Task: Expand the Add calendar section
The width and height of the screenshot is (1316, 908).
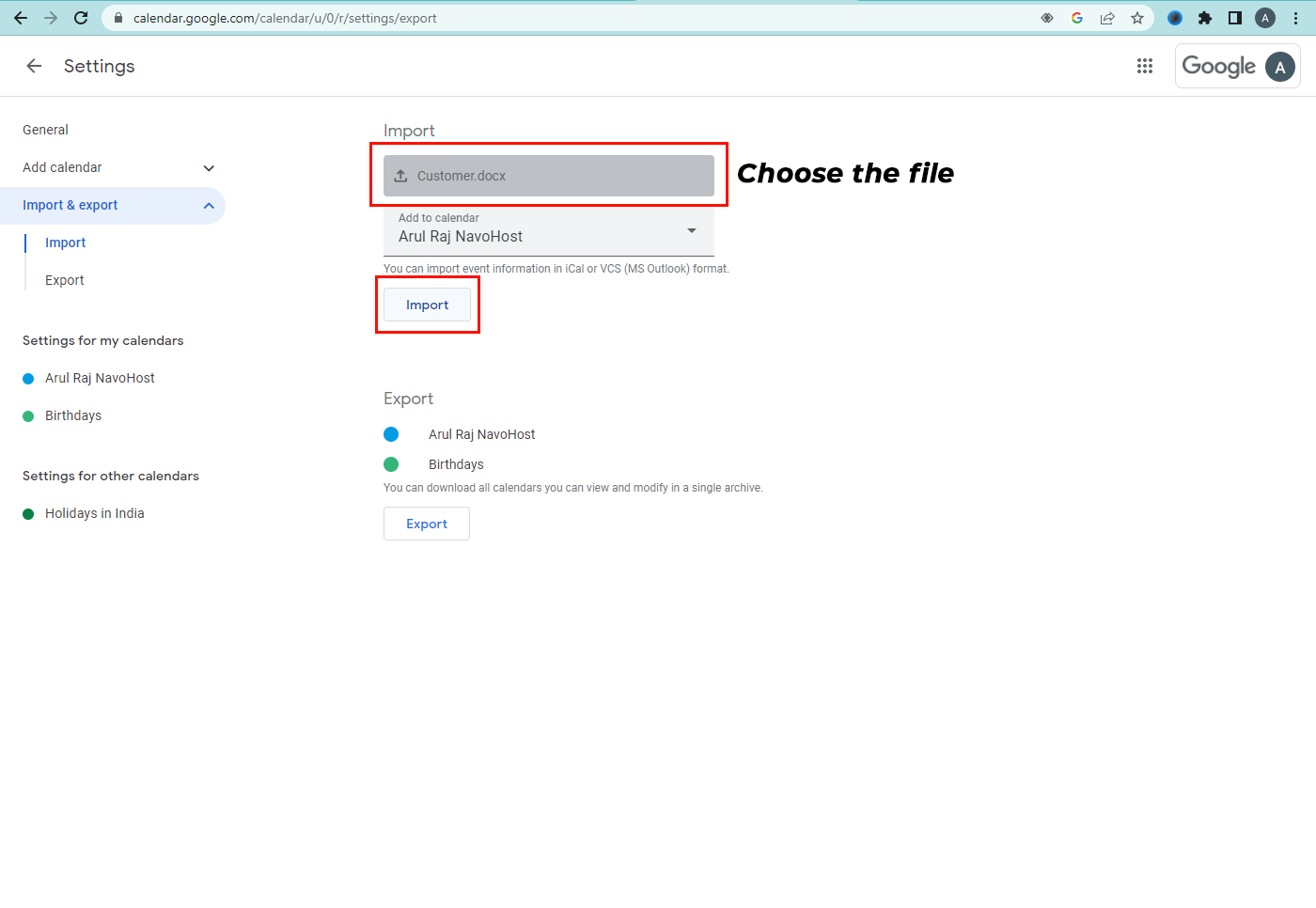Action: [x=209, y=167]
